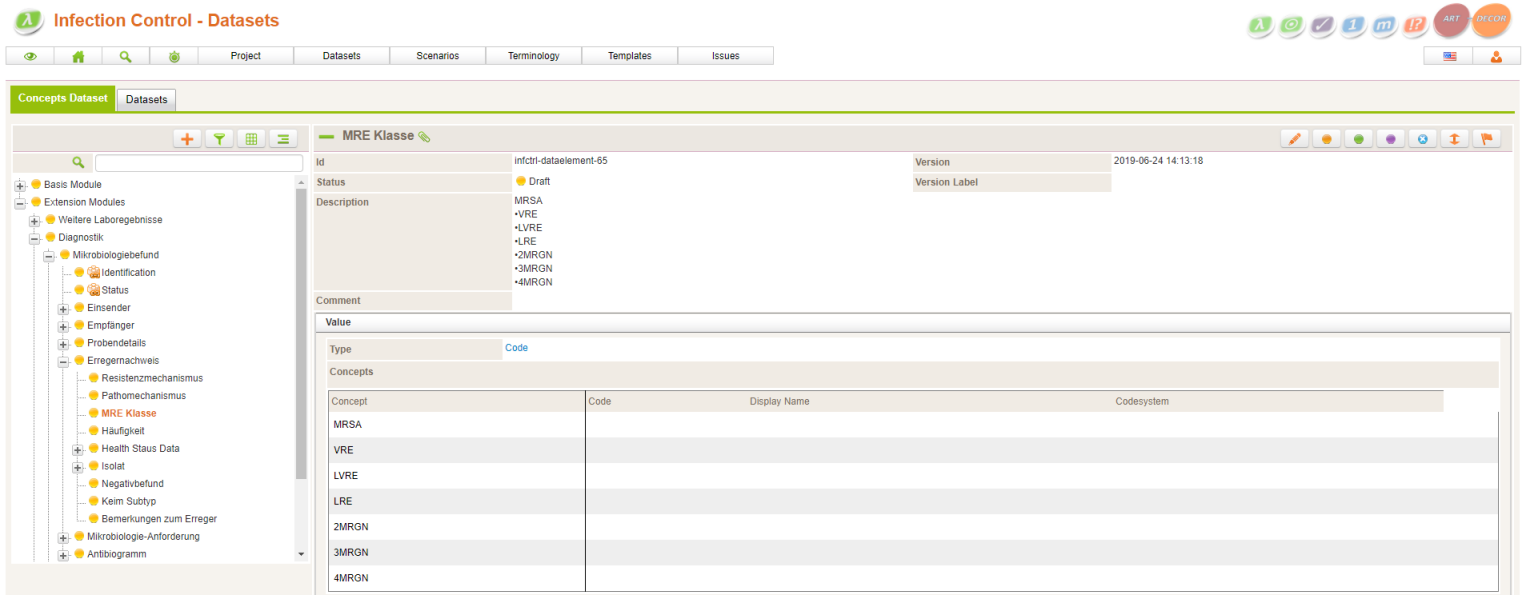This screenshot has width=1522, height=595.
Task: Click the green funnel filter icon
Action: tap(219, 139)
